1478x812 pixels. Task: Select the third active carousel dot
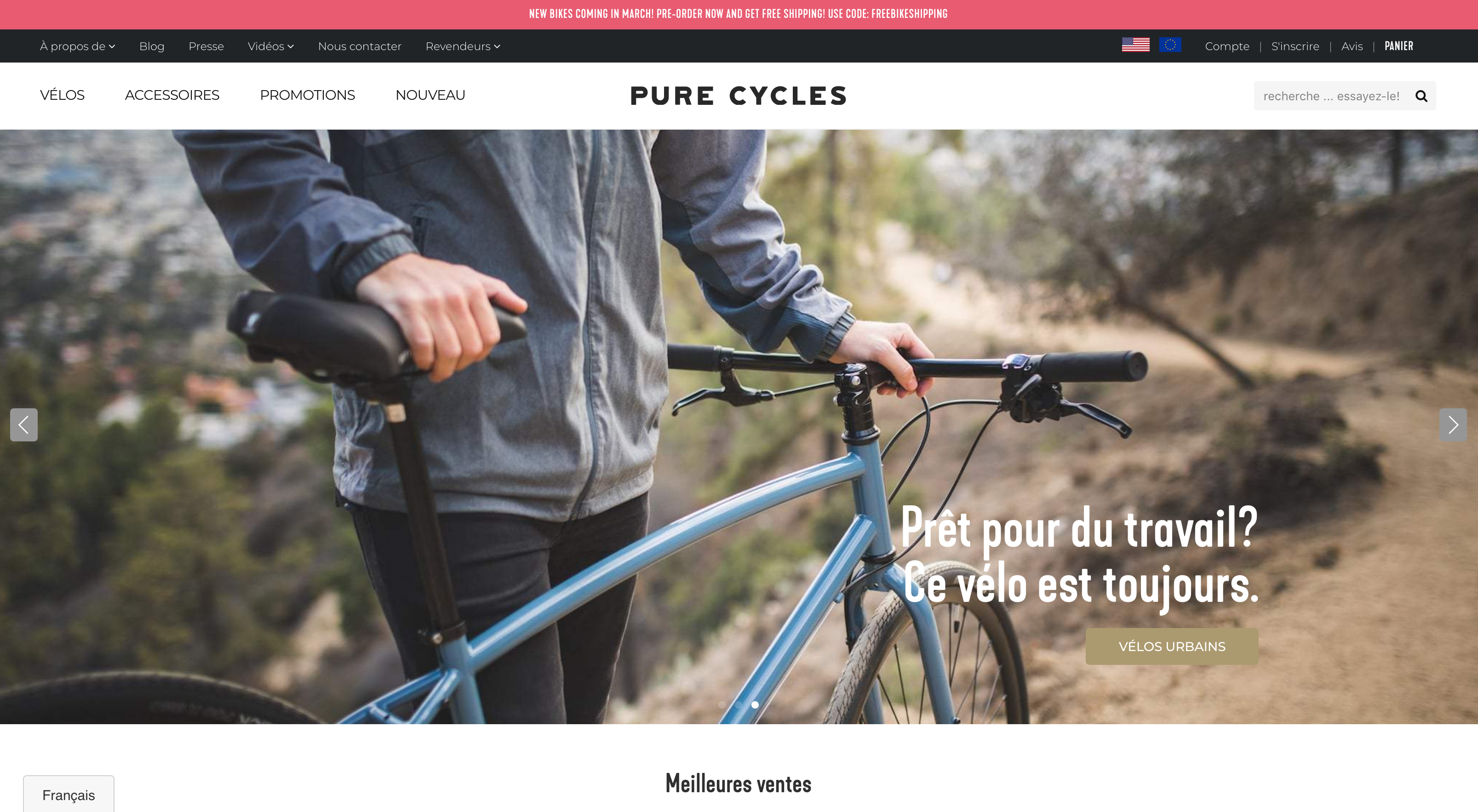pos(755,705)
